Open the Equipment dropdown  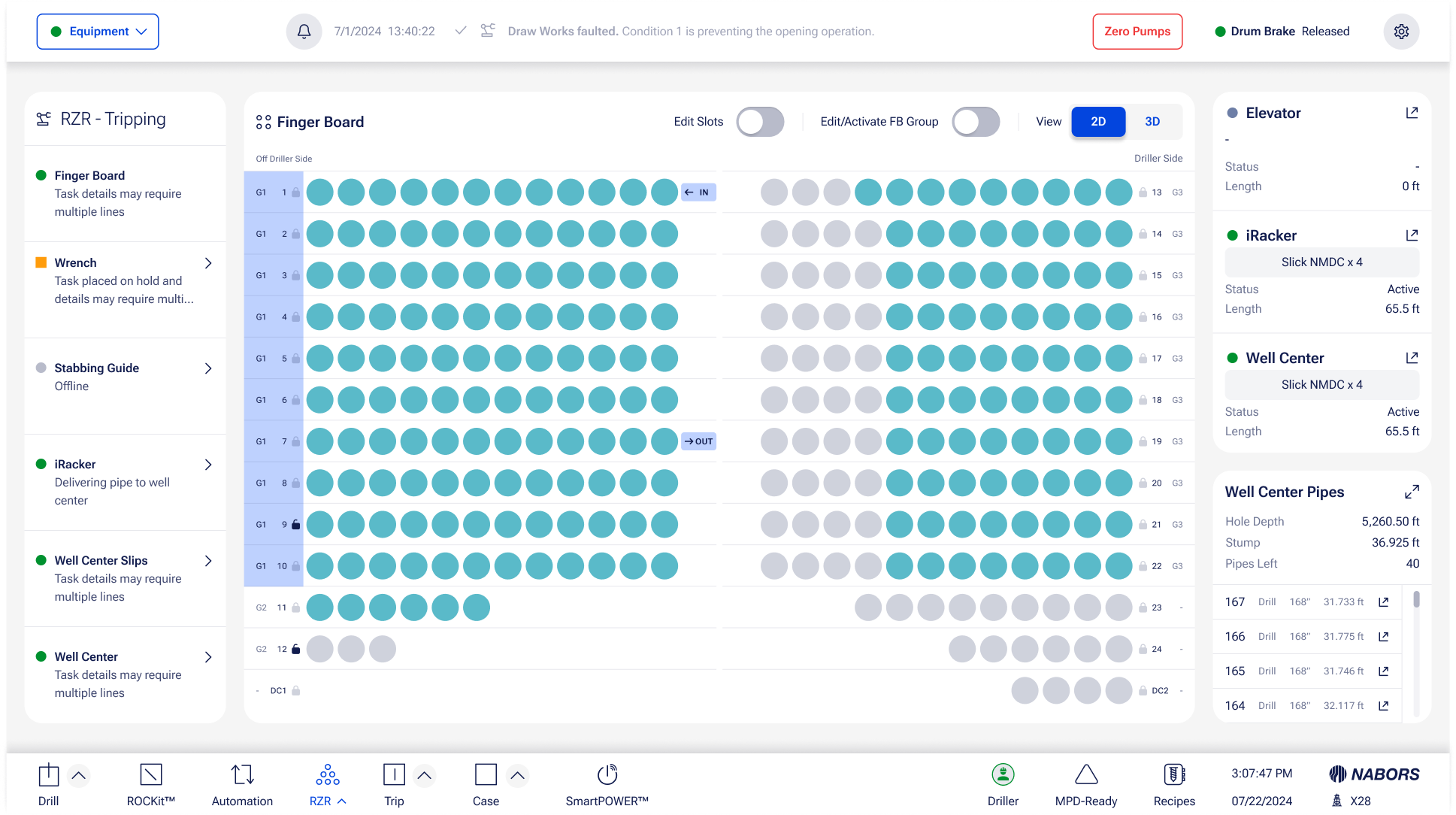[98, 32]
